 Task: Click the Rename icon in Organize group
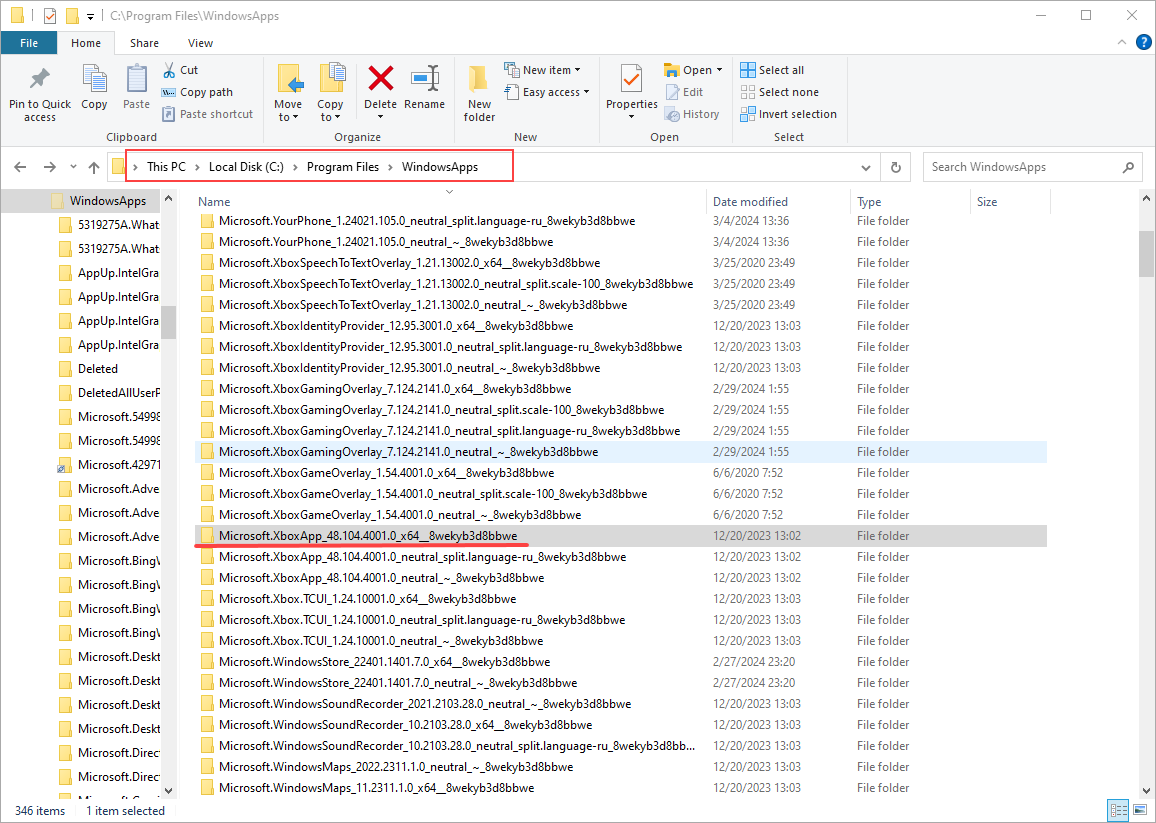[425, 80]
